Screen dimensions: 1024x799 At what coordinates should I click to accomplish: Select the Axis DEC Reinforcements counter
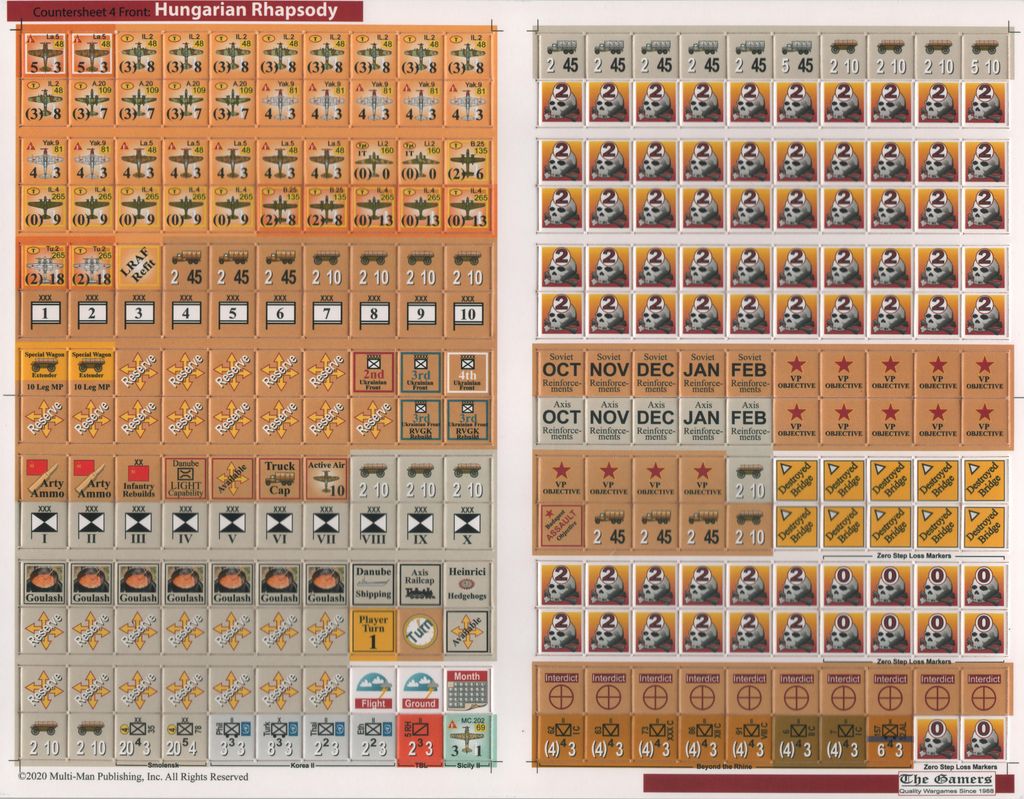pyautogui.click(x=656, y=420)
